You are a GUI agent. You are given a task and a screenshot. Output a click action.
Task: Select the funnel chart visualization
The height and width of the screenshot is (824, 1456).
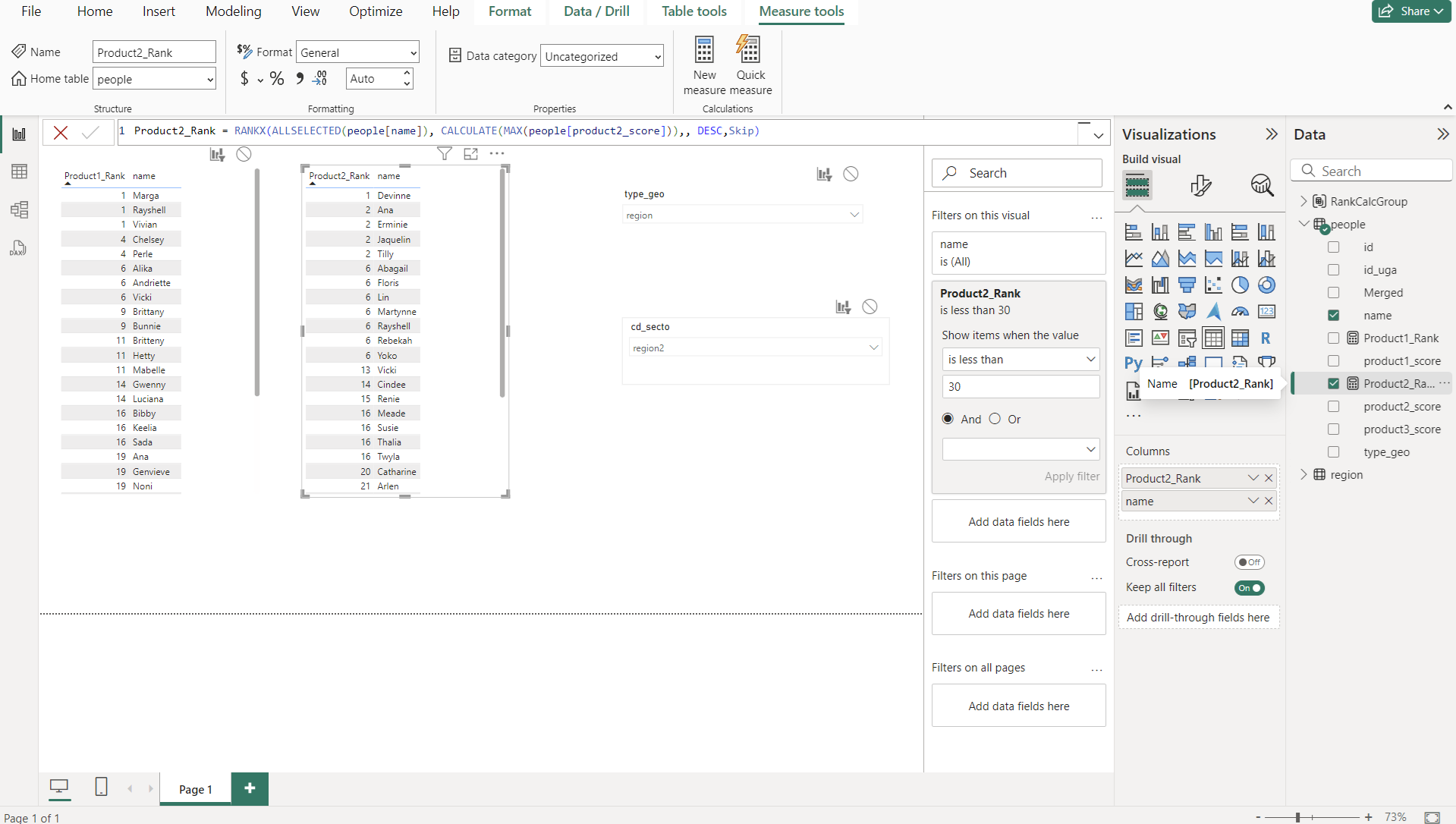click(1187, 285)
